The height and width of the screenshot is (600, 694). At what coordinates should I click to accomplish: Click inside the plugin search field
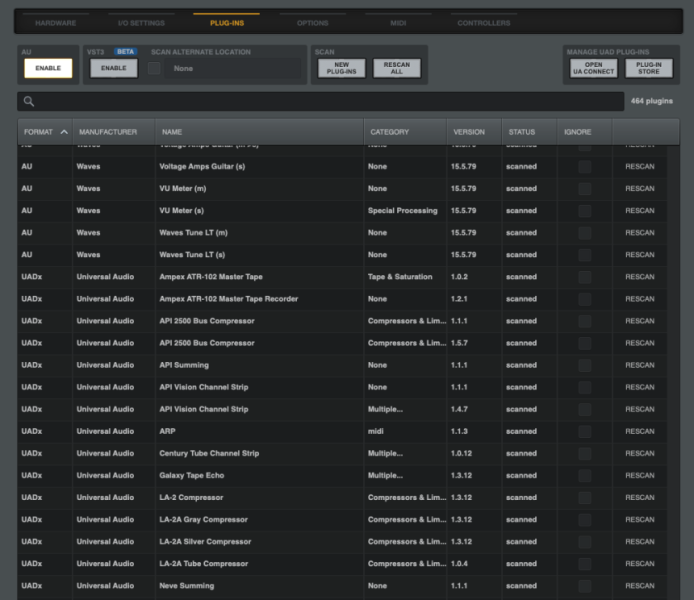coord(320,101)
